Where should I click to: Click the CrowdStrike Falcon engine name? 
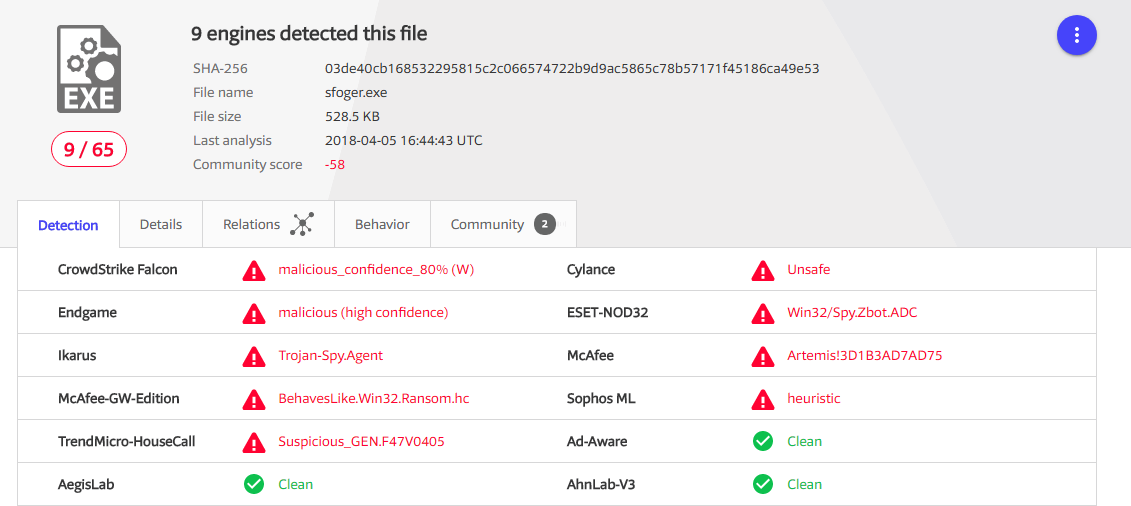pyautogui.click(x=118, y=270)
